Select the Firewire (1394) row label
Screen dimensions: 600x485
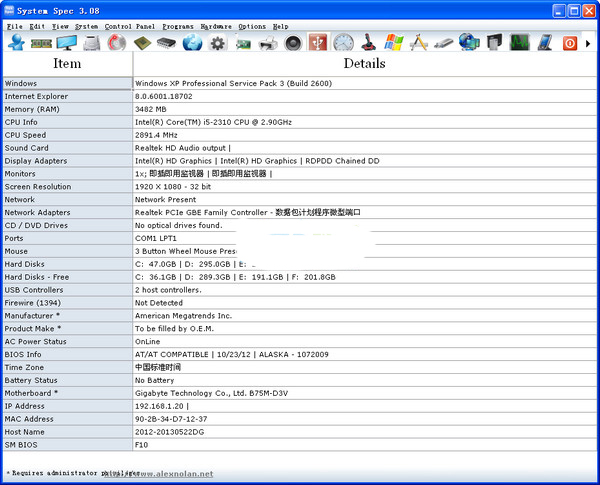[x=68, y=303]
